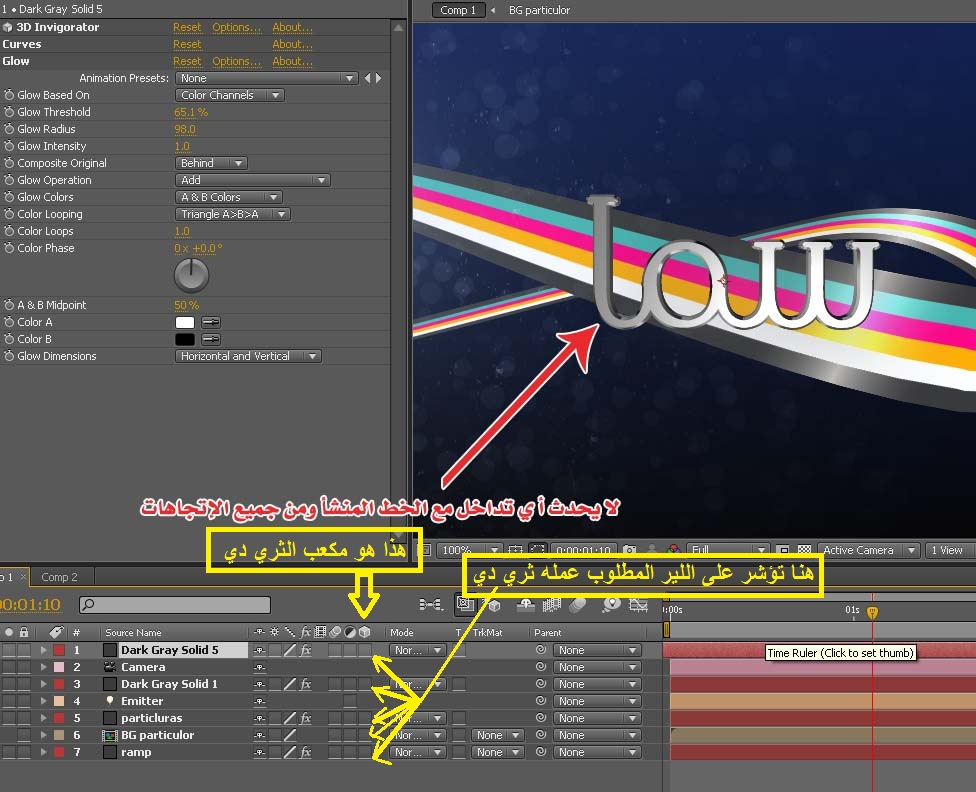Open the Glow Dimensions dropdown
Image resolution: width=976 pixels, height=792 pixels.
coord(248,356)
